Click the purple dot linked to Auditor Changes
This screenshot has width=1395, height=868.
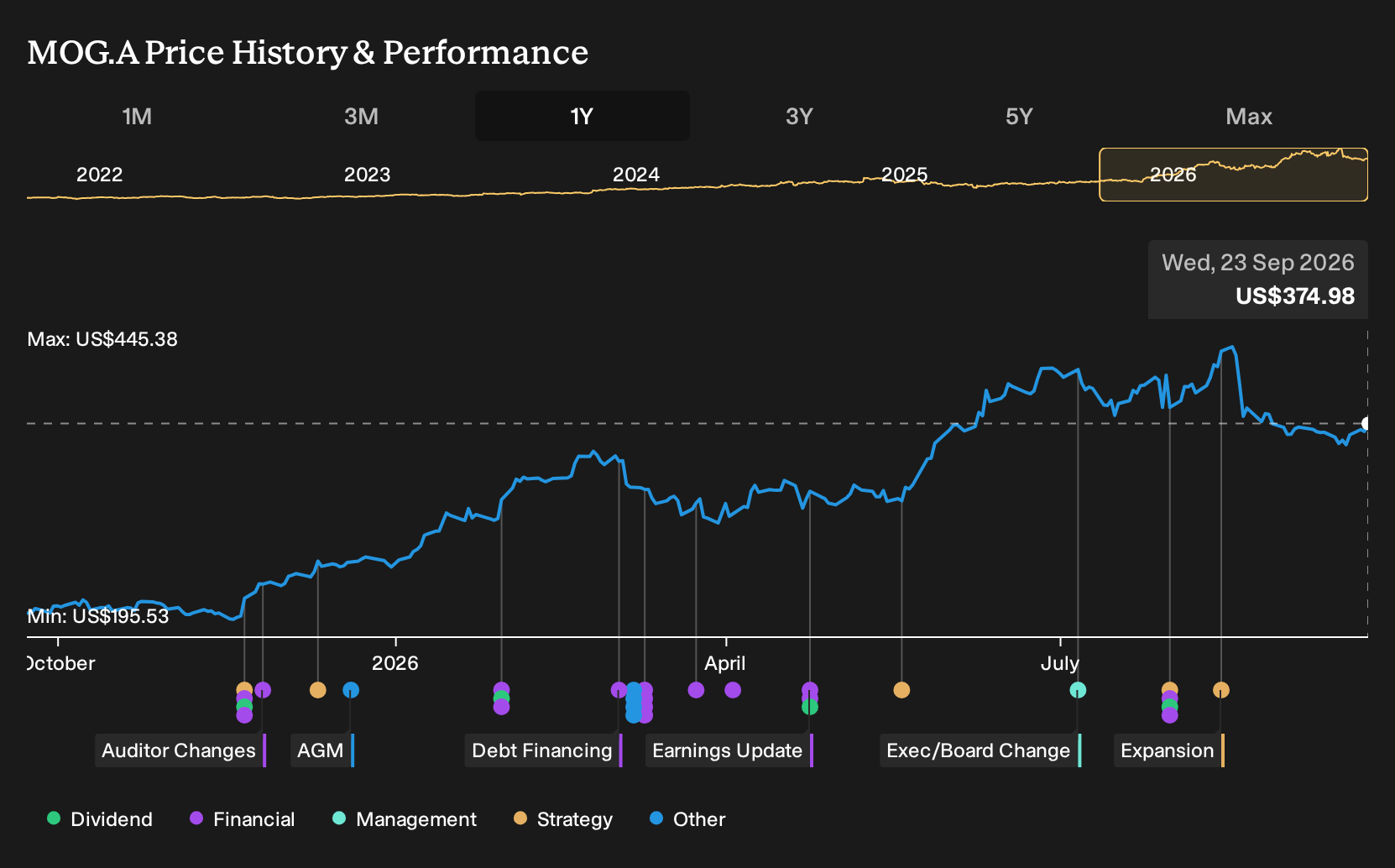tap(263, 690)
